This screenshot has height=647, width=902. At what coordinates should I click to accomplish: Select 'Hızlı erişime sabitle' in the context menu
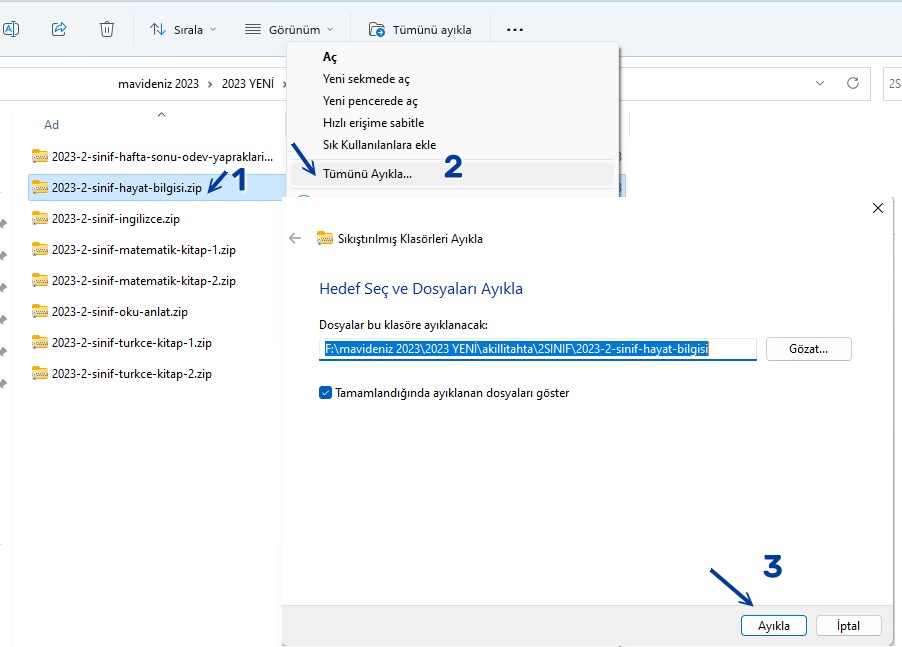coord(373,123)
